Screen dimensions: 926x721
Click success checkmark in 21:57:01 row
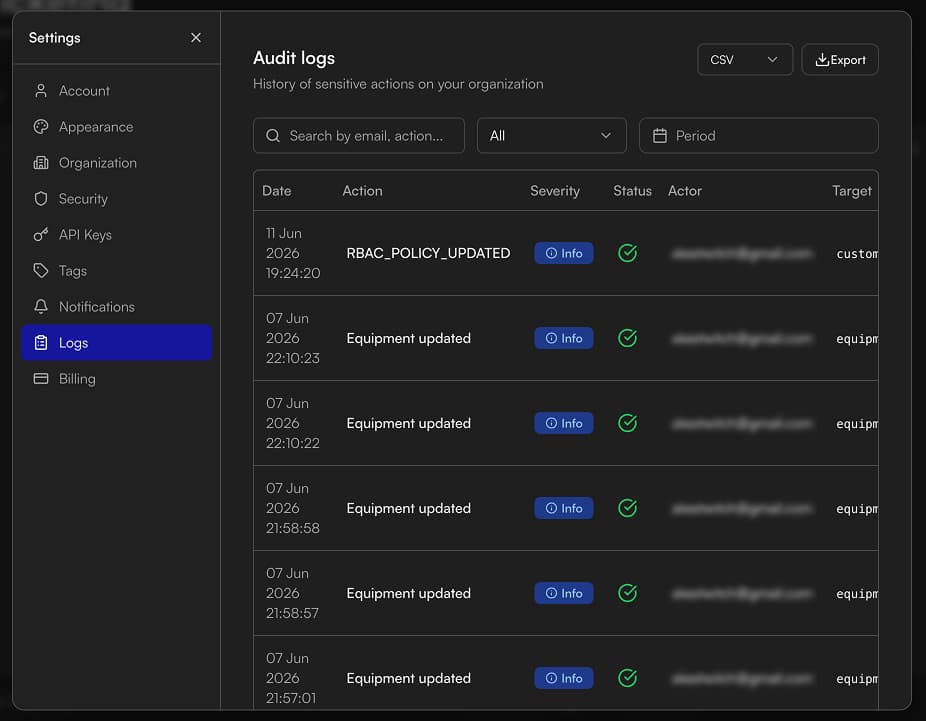pyautogui.click(x=627, y=678)
